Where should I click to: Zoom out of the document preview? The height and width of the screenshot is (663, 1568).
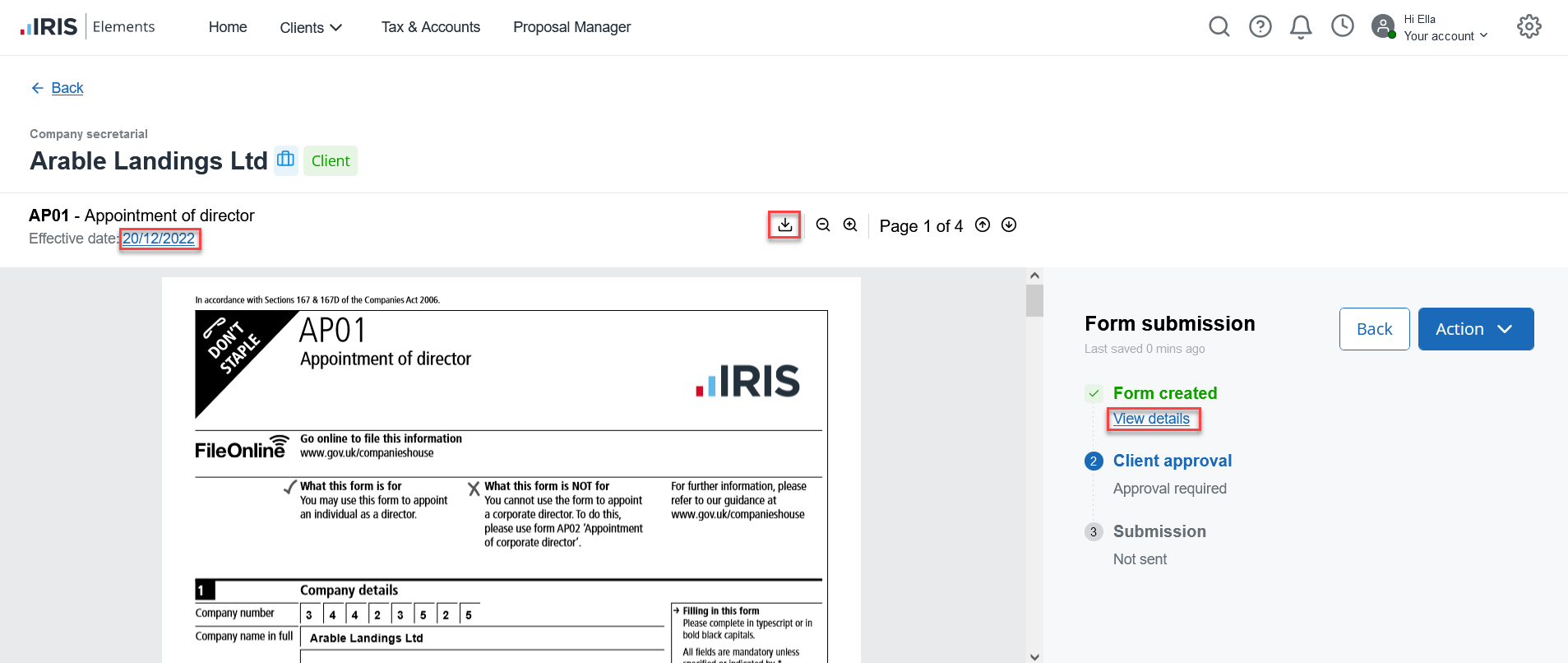[x=823, y=225]
